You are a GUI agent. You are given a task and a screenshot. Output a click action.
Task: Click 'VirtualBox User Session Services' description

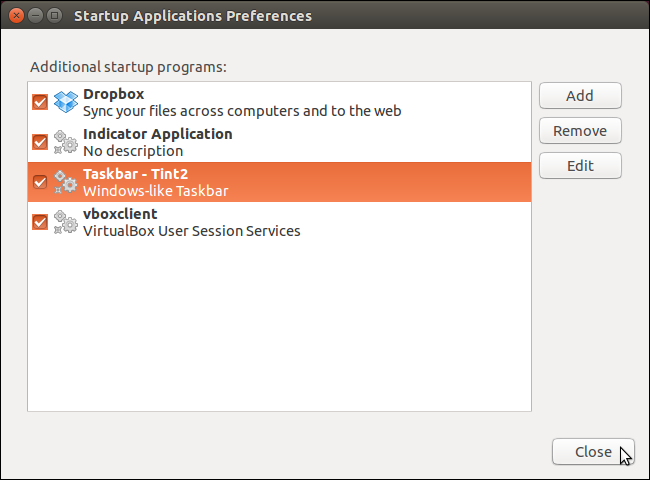coord(192,231)
